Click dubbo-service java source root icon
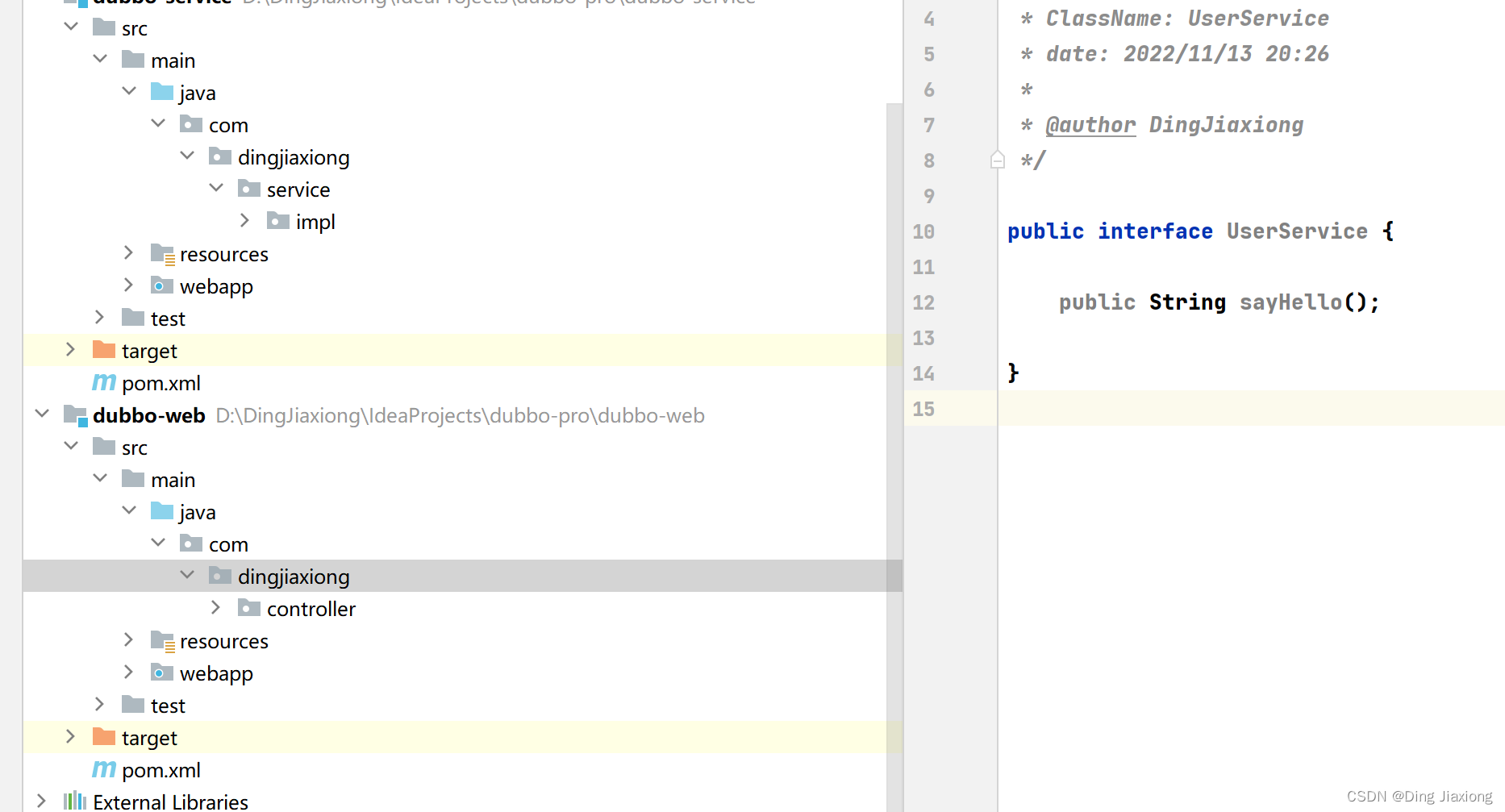 point(162,91)
